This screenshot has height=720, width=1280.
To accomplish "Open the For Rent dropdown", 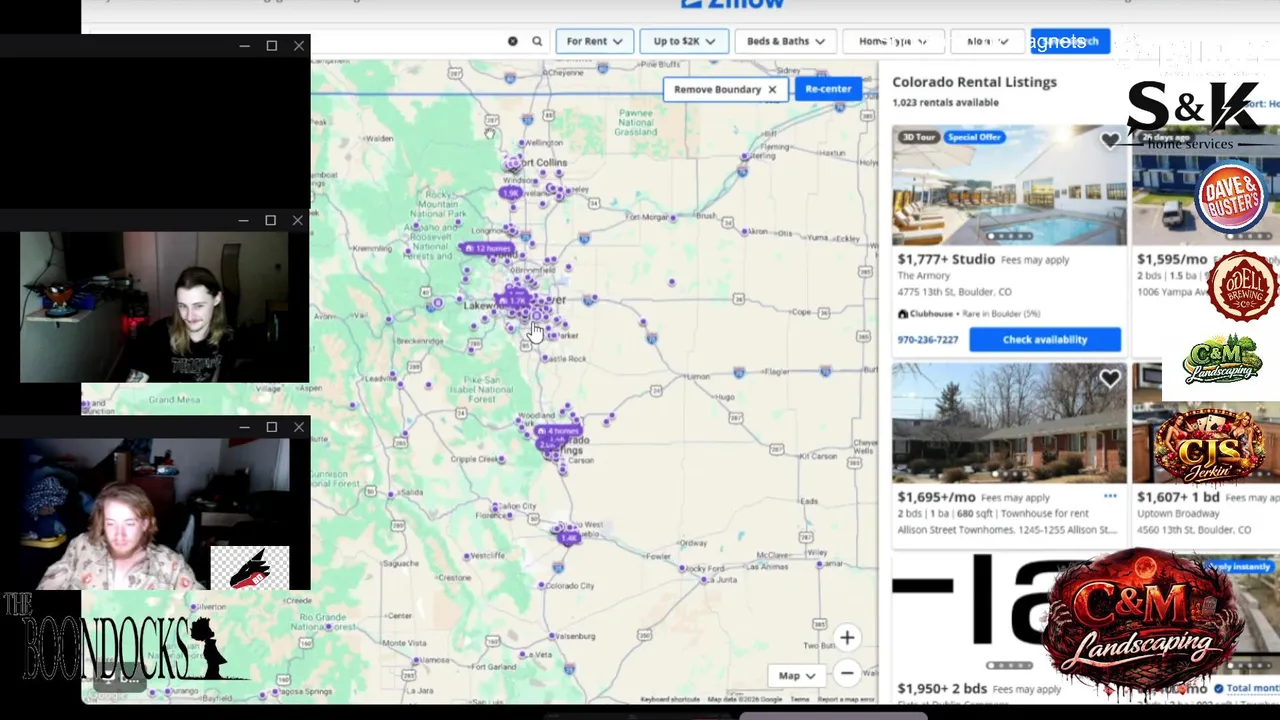I will click(594, 41).
